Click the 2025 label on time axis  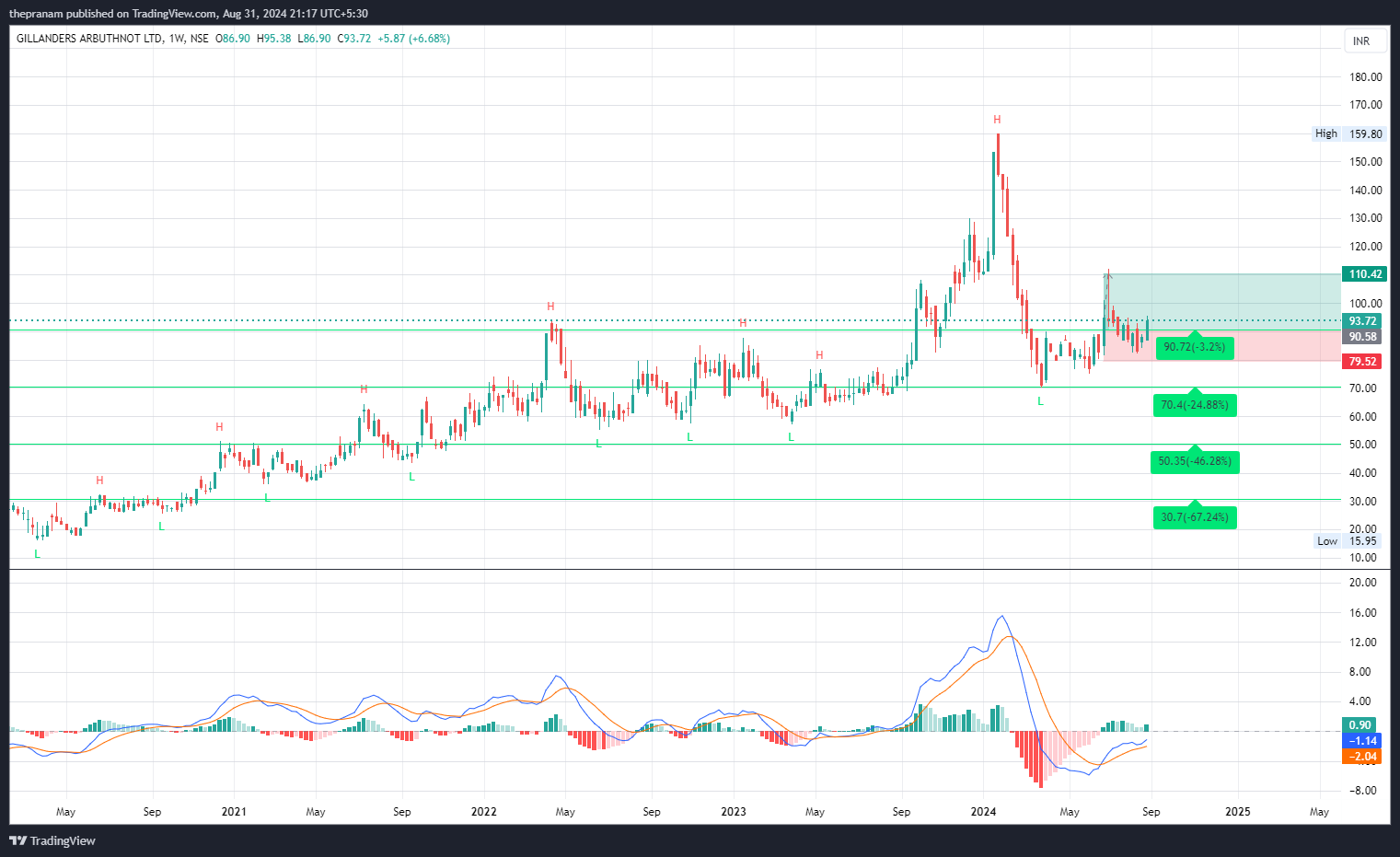point(1238,812)
